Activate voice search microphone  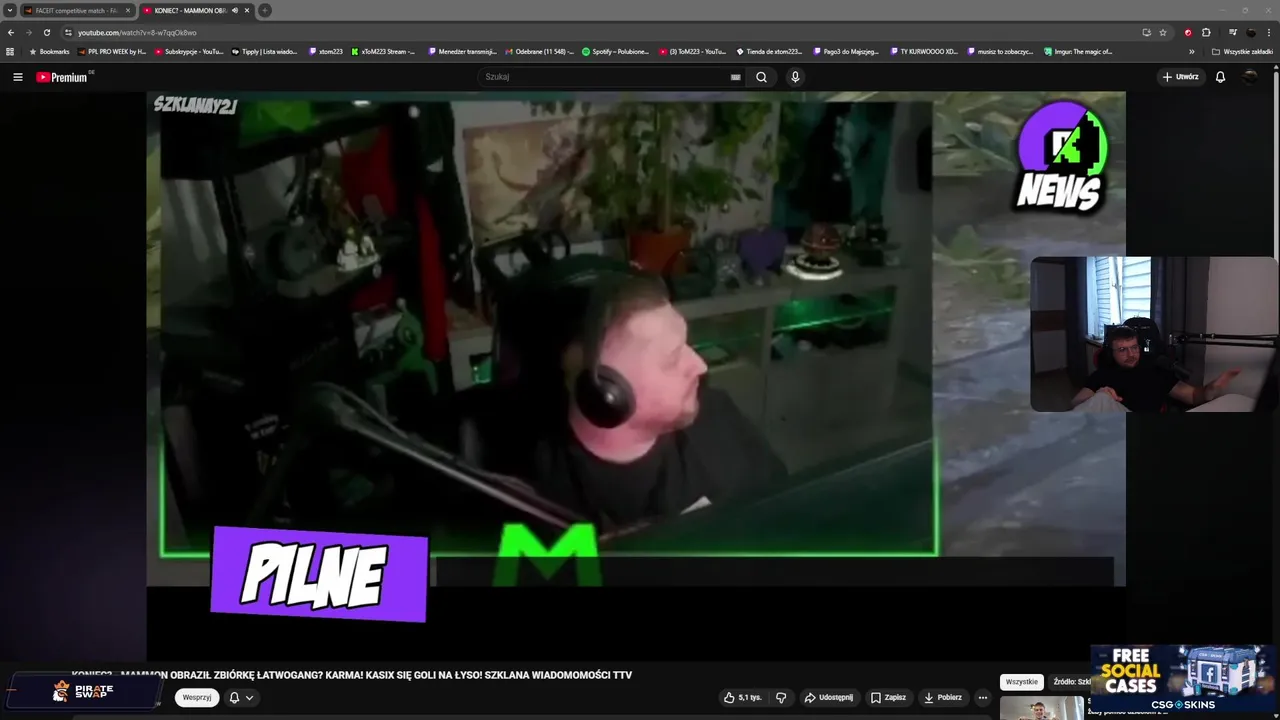pyautogui.click(x=795, y=77)
